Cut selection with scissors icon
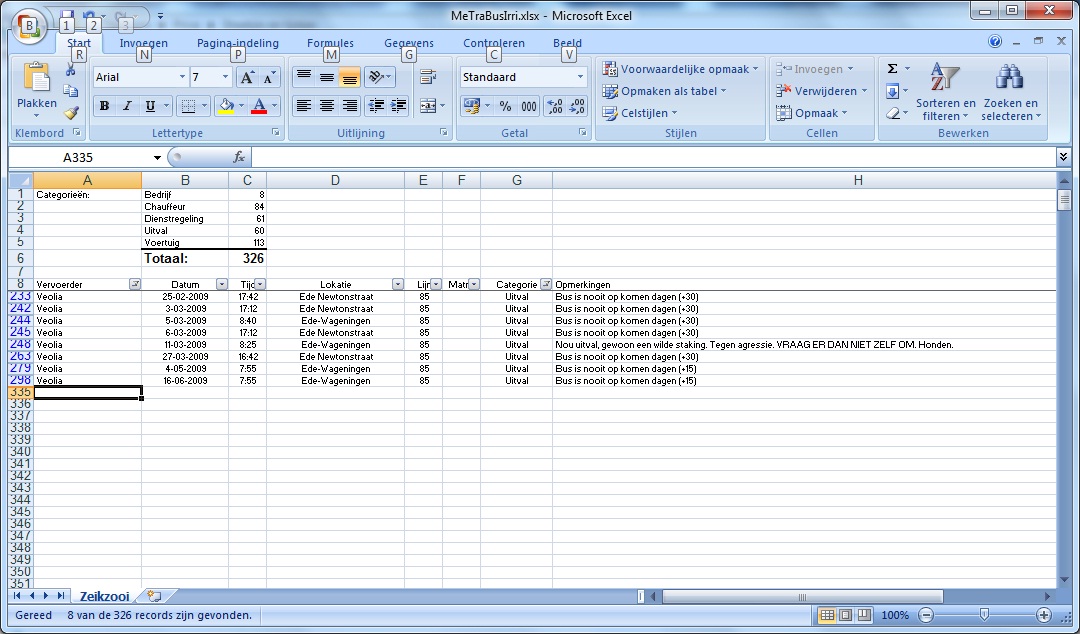This screenshot has width=1080, height=634. (x=70, y=69)
